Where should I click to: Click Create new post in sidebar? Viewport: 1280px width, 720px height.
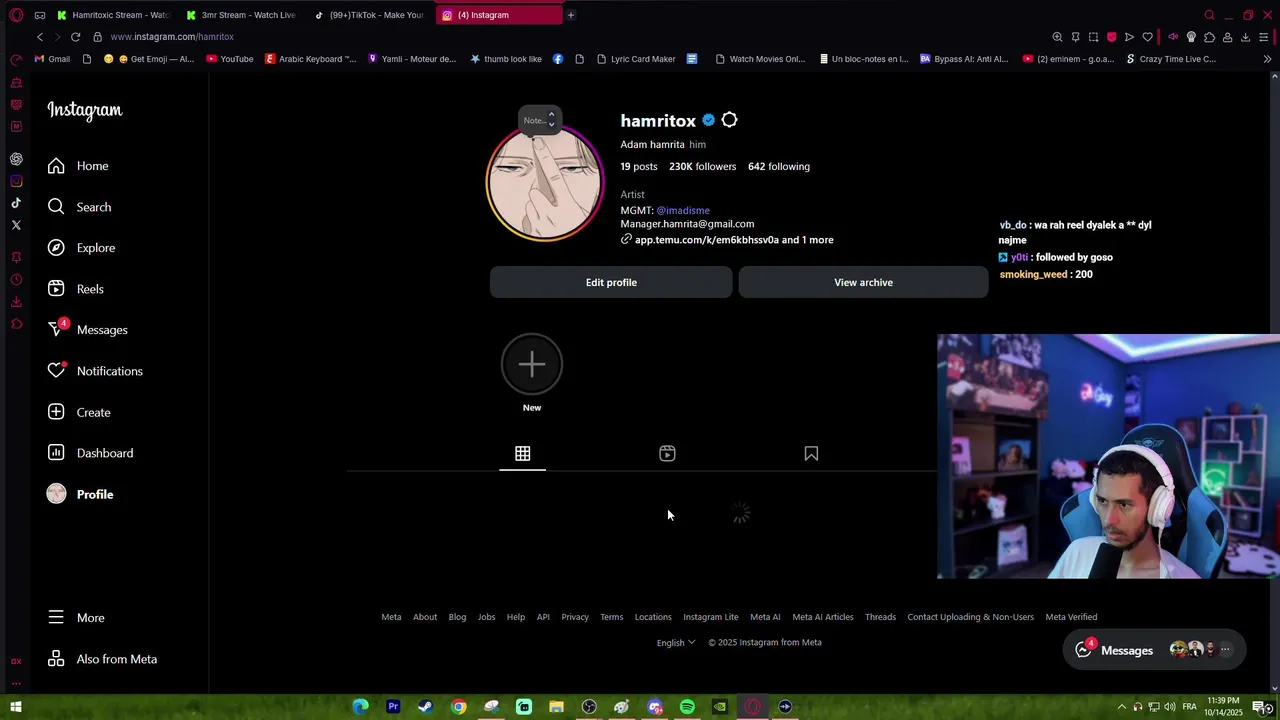pos(79,412)
